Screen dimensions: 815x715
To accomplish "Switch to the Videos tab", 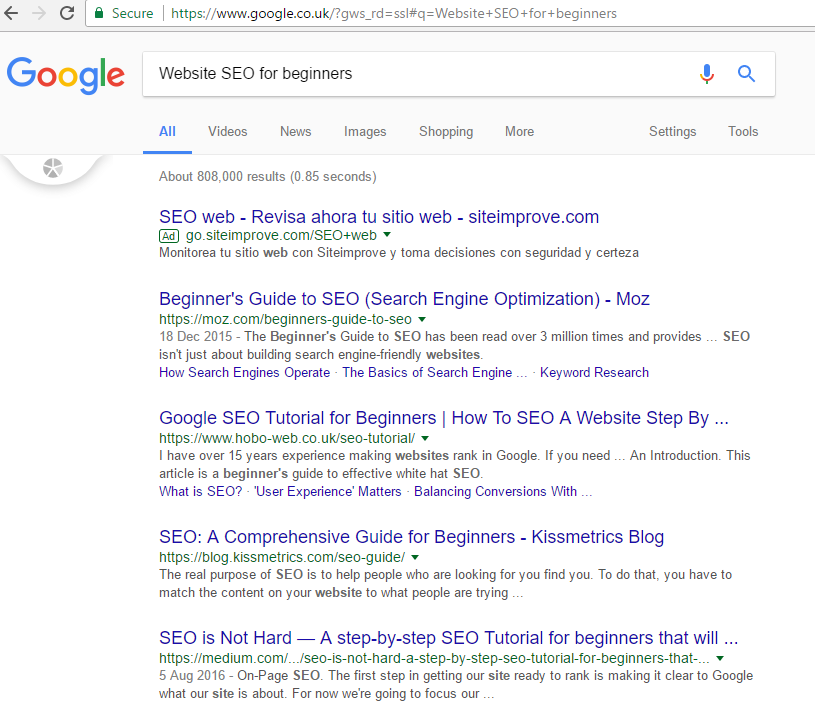I will coord(227,131).
